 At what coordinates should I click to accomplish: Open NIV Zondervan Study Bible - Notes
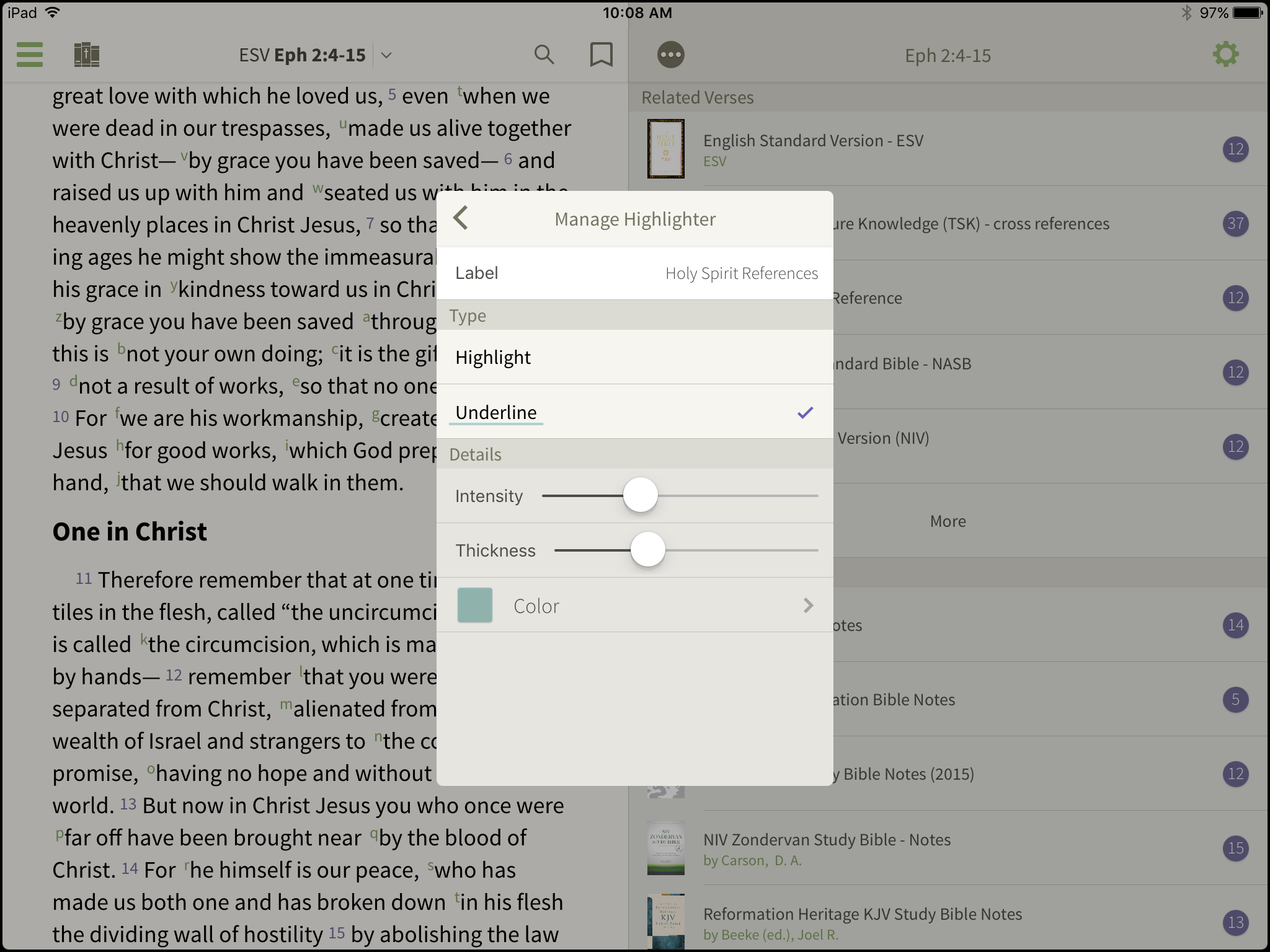coord(948,848)
